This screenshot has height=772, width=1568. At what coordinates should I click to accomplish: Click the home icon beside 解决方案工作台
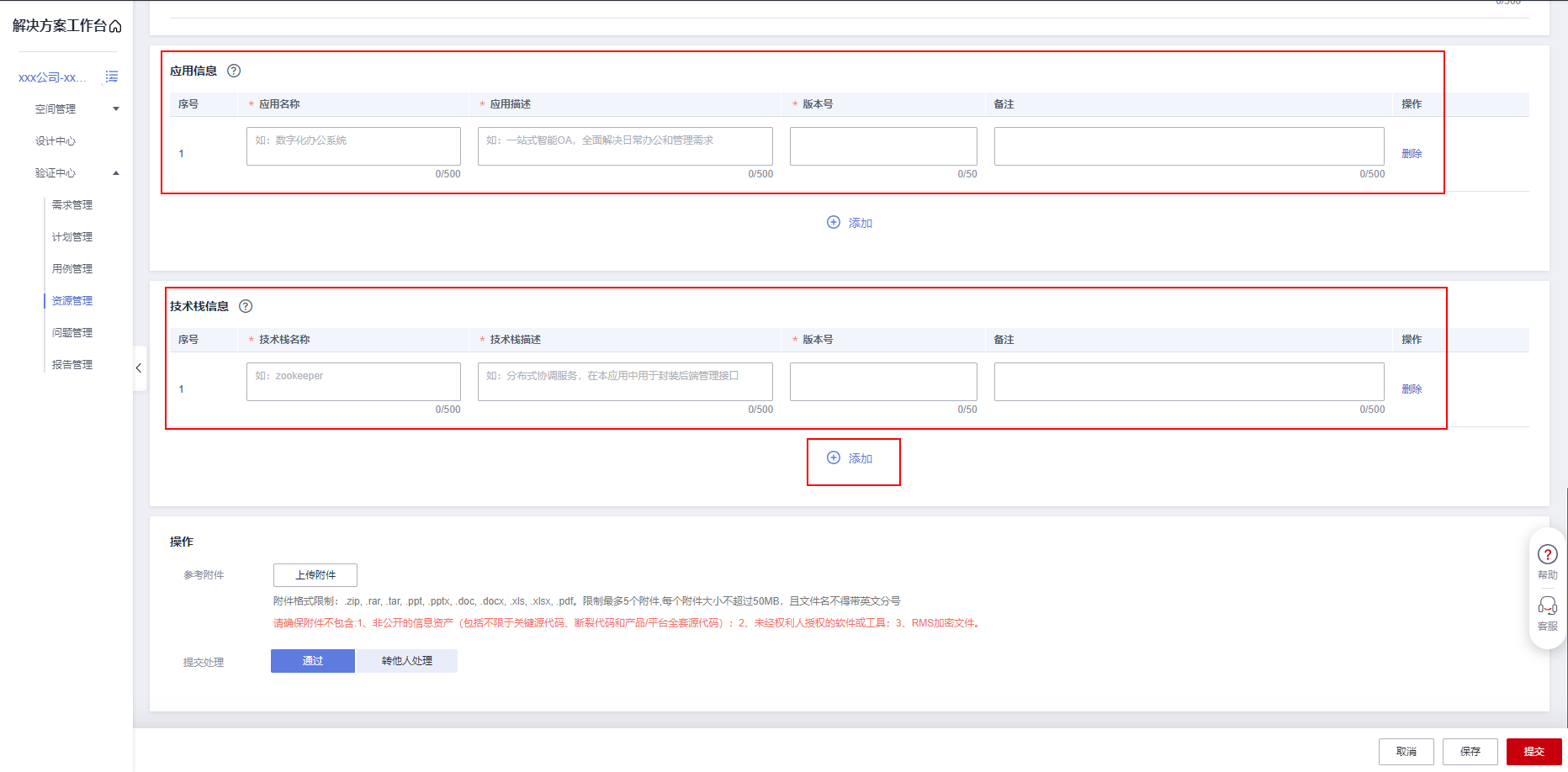pyautogui.click(x=115, y=27)
